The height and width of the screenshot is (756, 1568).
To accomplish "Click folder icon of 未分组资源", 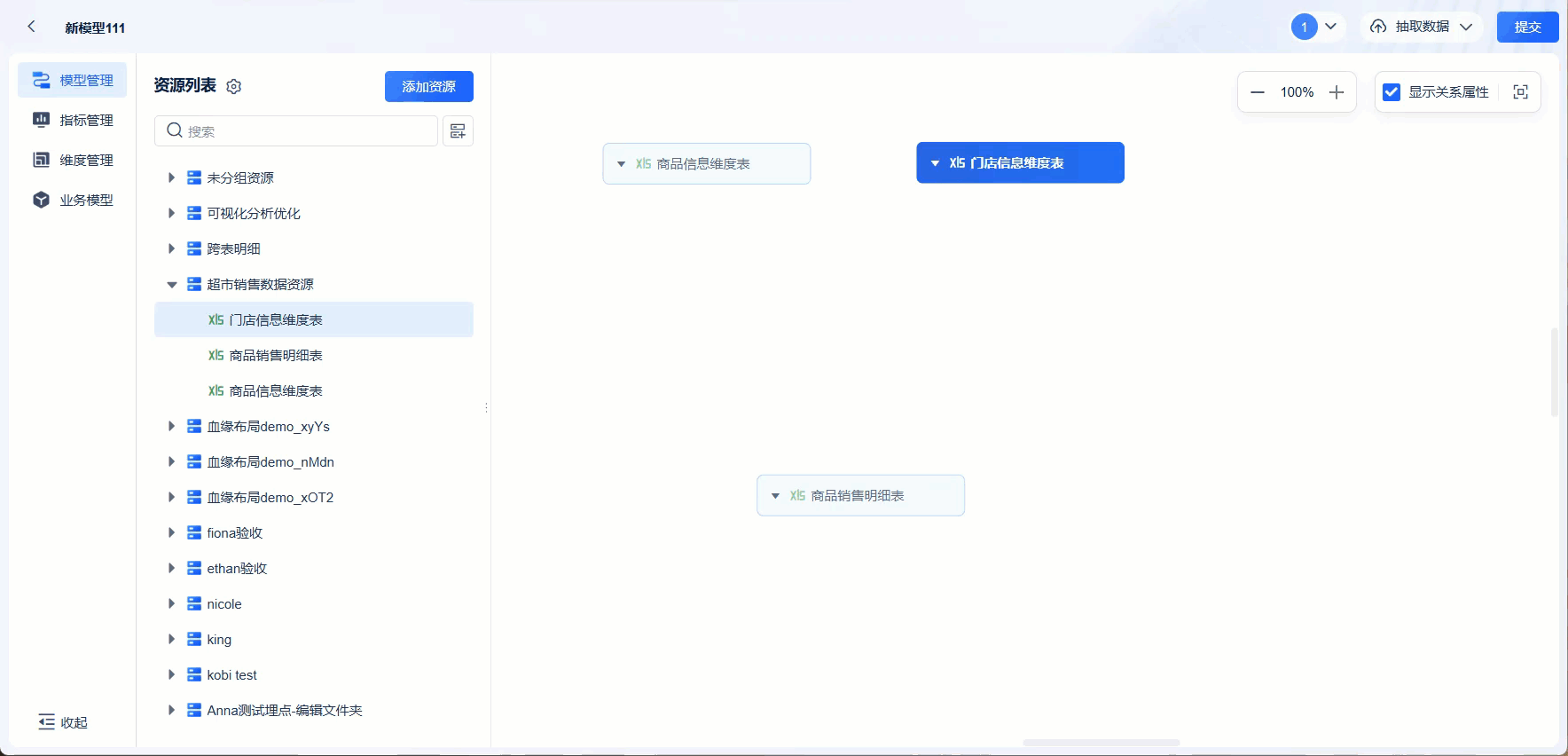I will pos(194,177).
